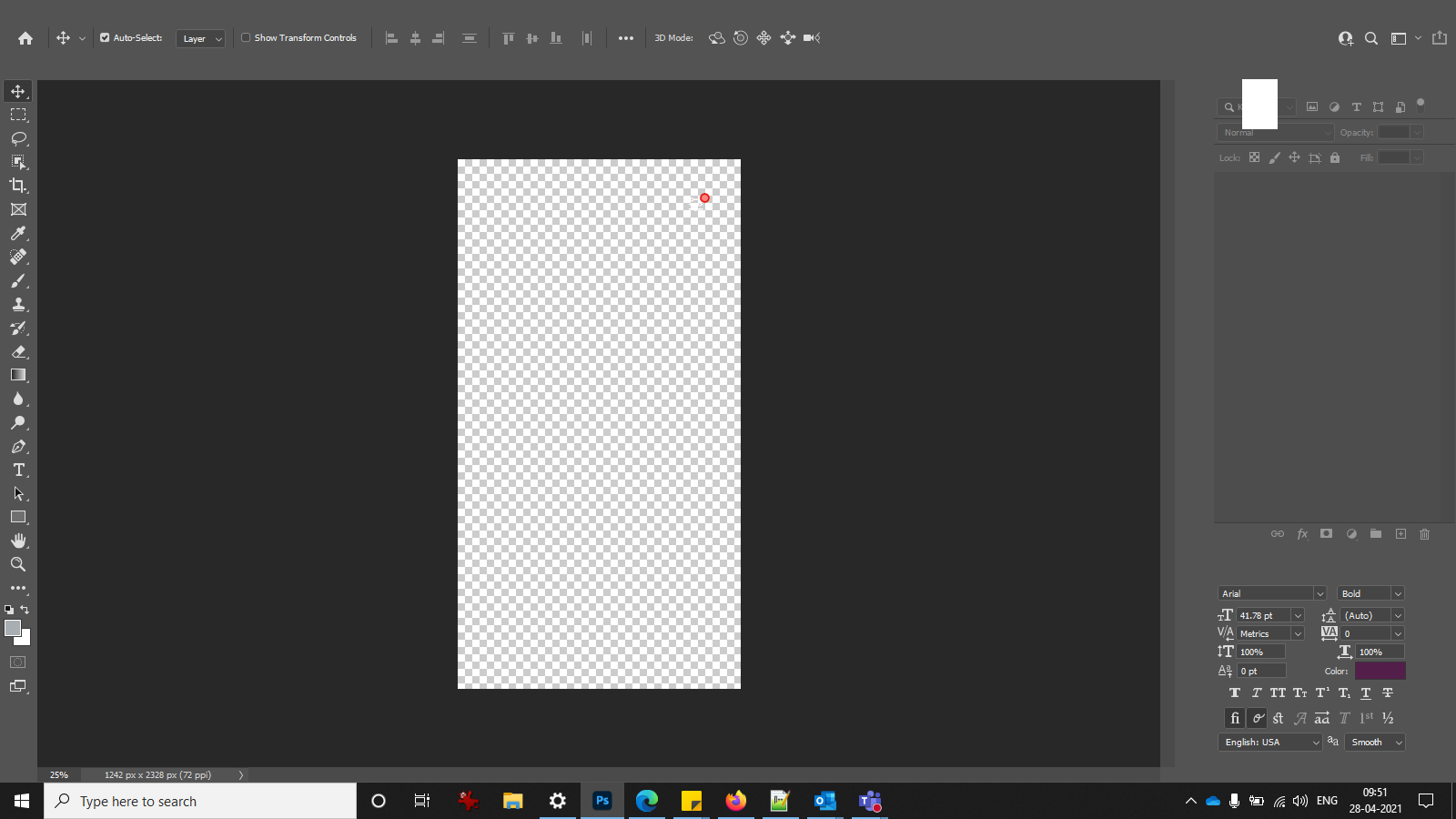Open the 41.78 pt font size dropdown
The image size is (1456, 819).
[1298, 616]
